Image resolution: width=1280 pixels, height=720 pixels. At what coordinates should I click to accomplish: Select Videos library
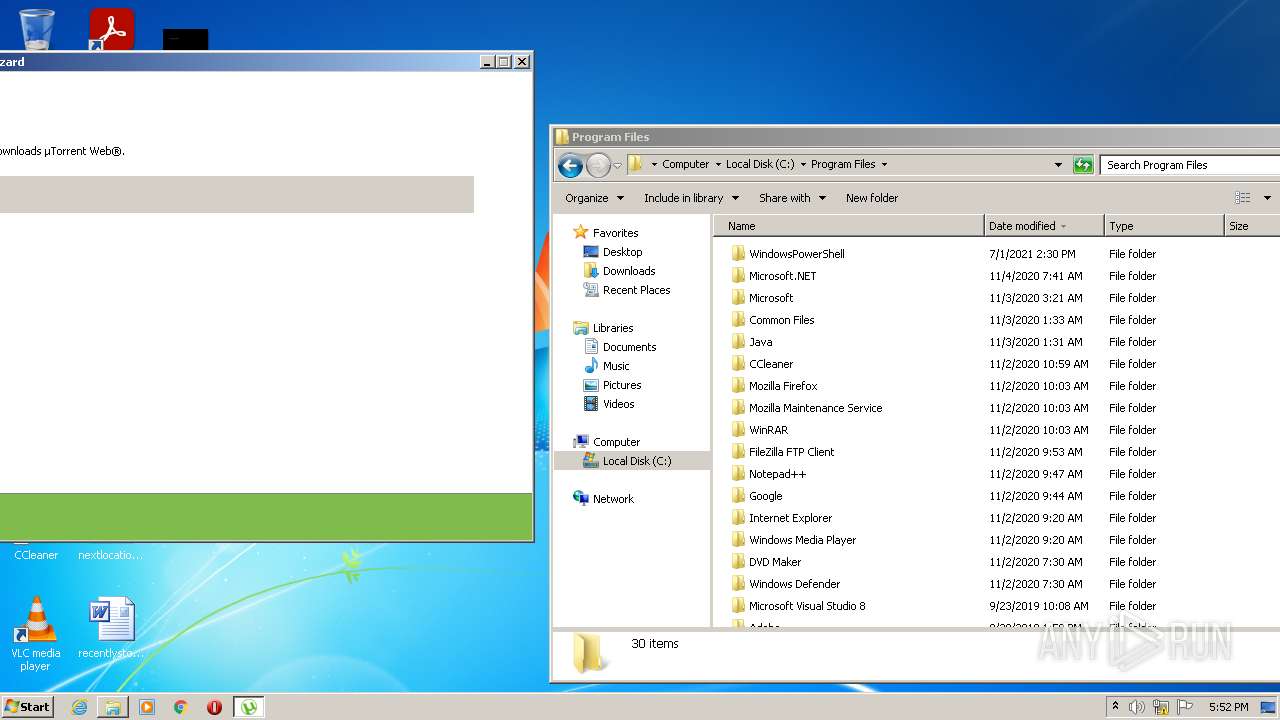(618, 404)
